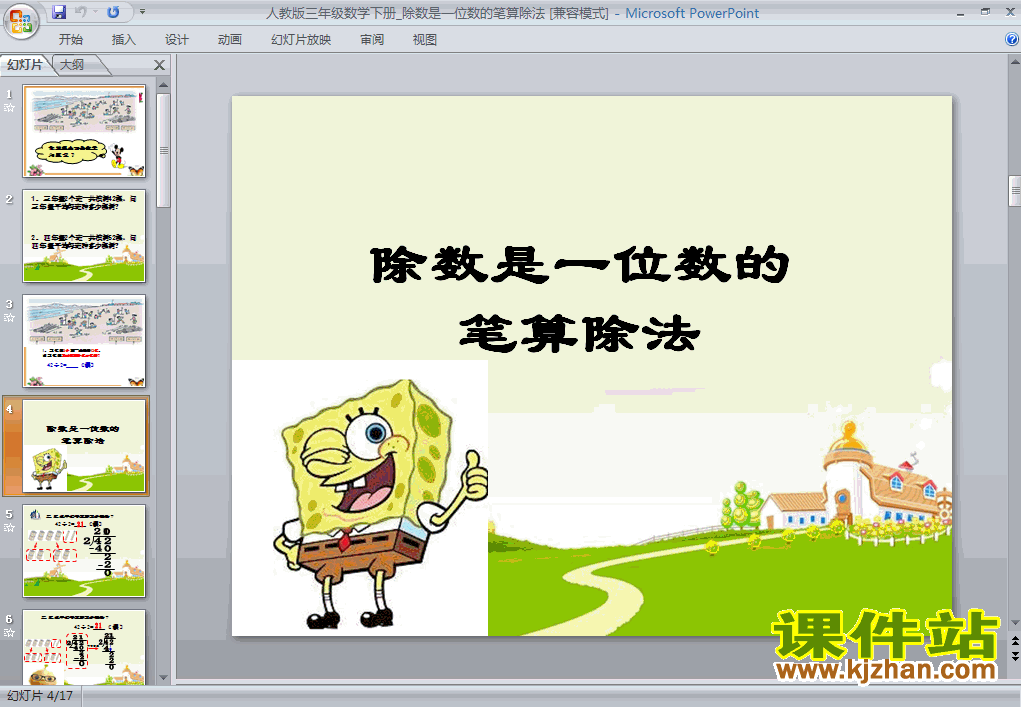1021x707 pixels.
Task: Open the 开始 ribbon tab
Action: coord(70,40)
